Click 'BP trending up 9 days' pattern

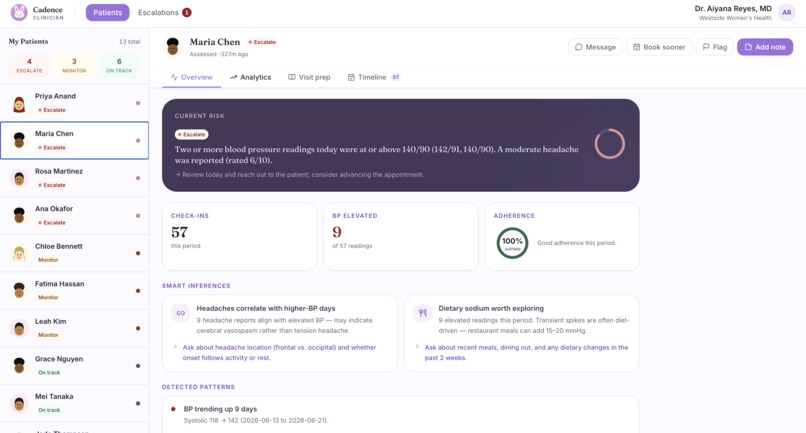click(220, 409)
